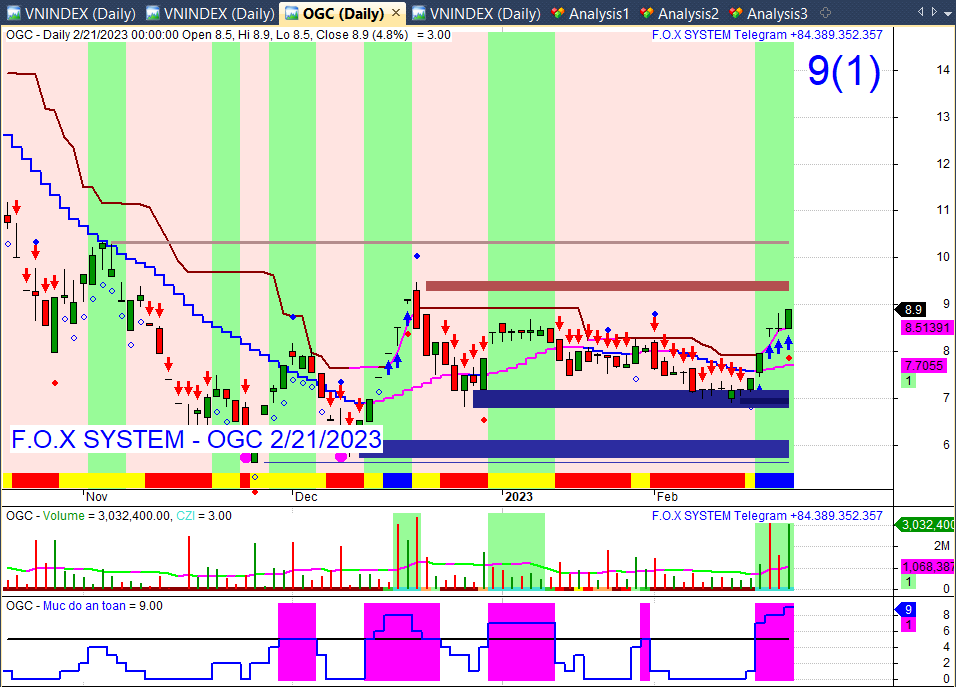Click the Dec label on time axis
Image resolution: width=956 pixels, height=687 pixels.
coord(306,497)
